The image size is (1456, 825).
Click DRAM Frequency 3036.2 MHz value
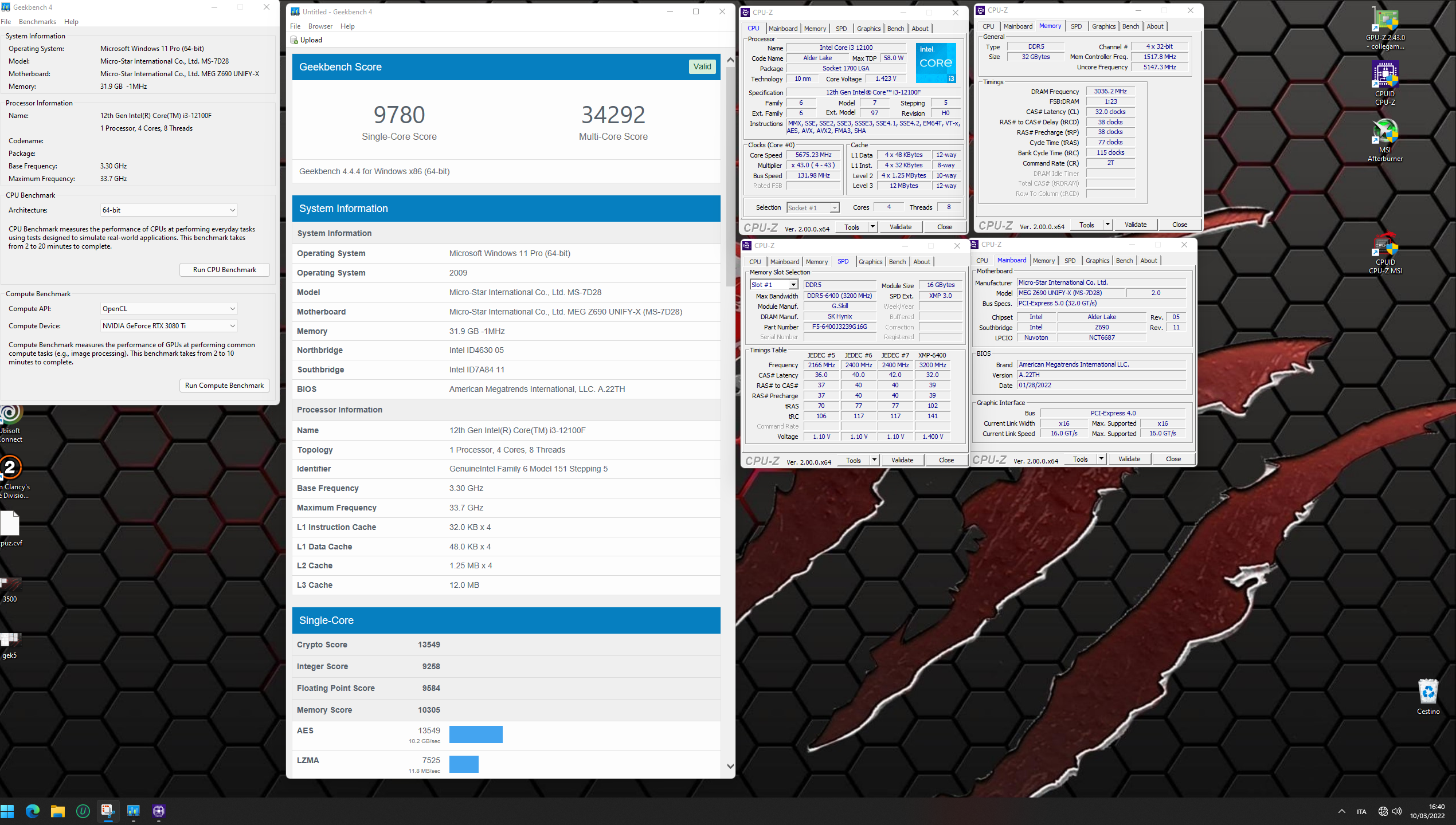(x=1110, y=91)
